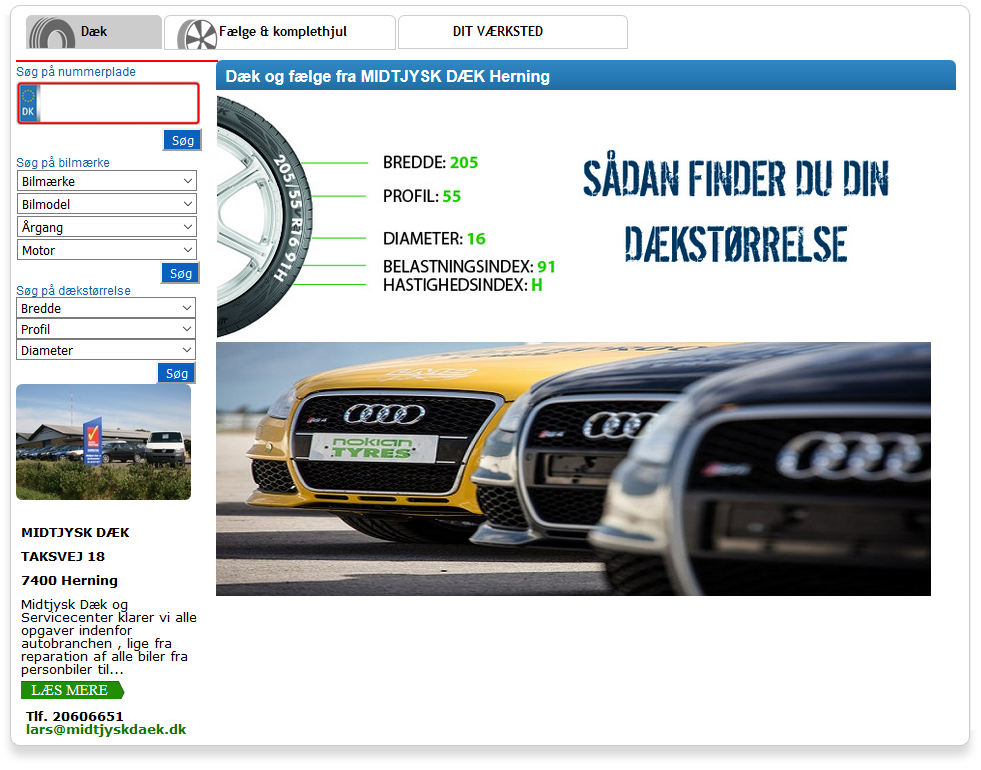Open the Diameter dropdown
Image resolution: width=981 pixels, height=770 pixels.
click(106, 350)
